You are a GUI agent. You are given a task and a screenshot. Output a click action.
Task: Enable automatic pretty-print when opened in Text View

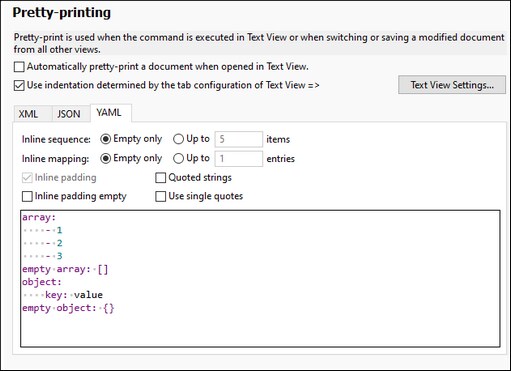point(19,67)
